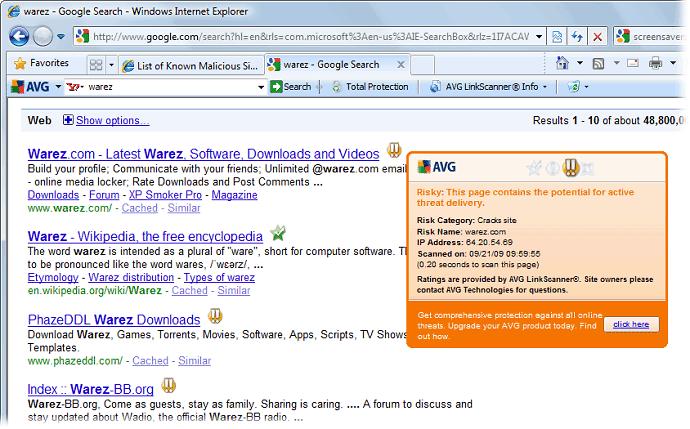Image resolution: width=690 pixels, height=429 pixels.
Task: Click the Yahoo search provider icon
Action: (73, 87)
